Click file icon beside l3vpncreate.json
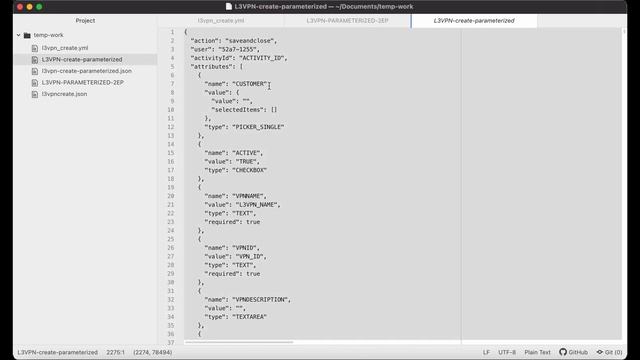 [35, 94]
